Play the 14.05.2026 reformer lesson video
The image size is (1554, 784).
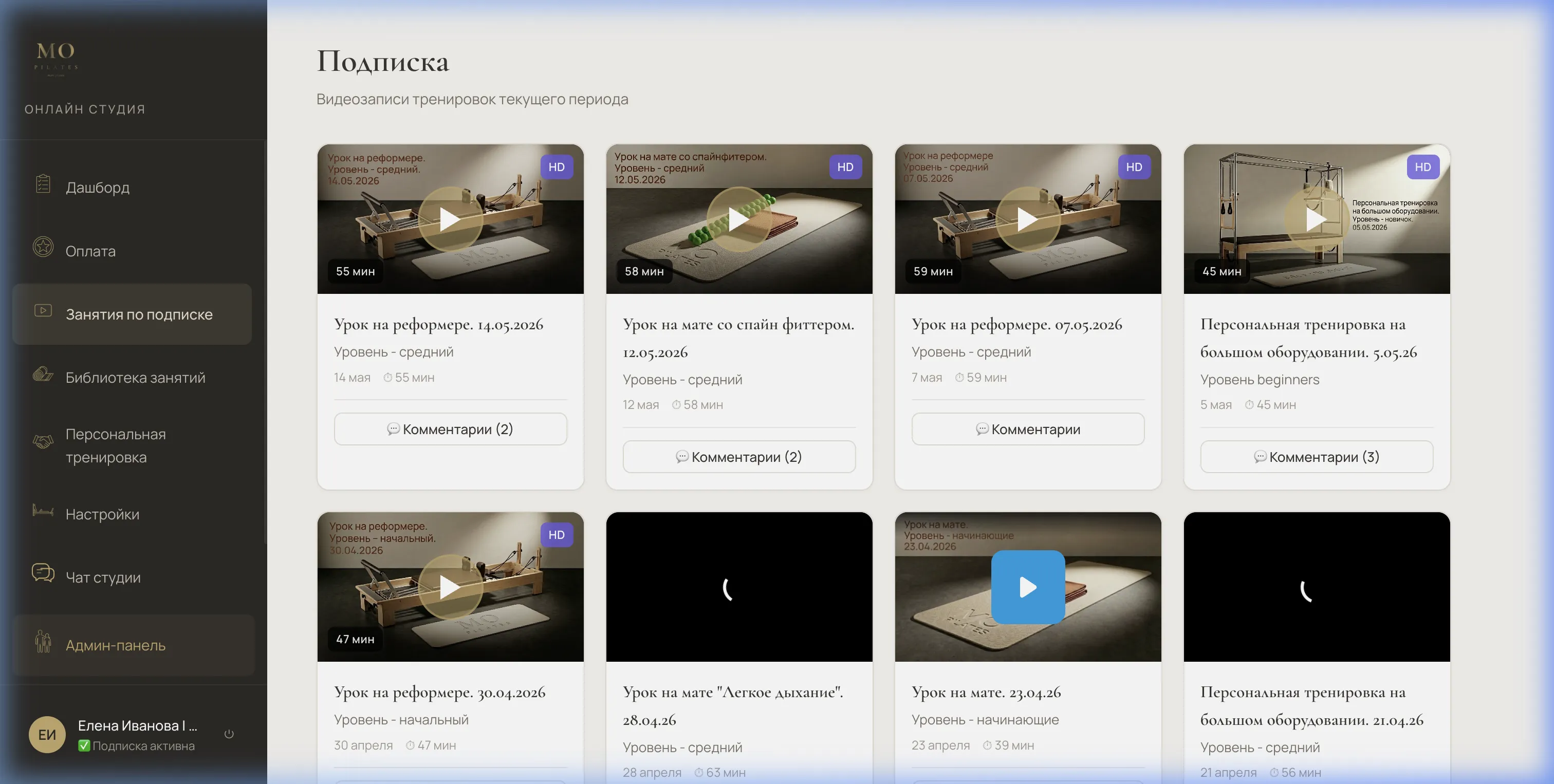pyautogui.click(x=450, y=219)
